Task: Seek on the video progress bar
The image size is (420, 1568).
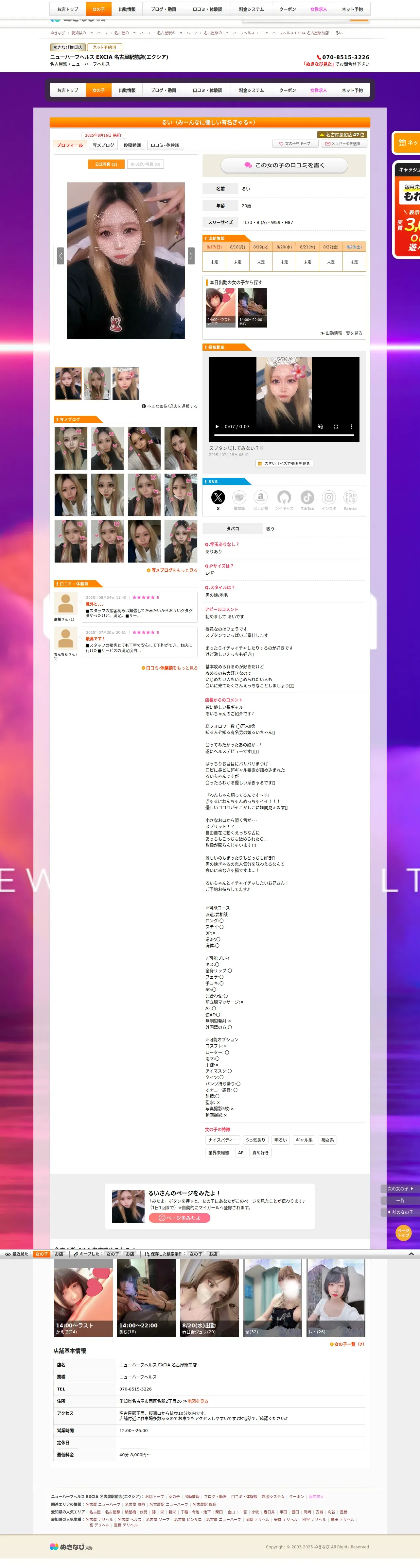Action: coord(284,436)
